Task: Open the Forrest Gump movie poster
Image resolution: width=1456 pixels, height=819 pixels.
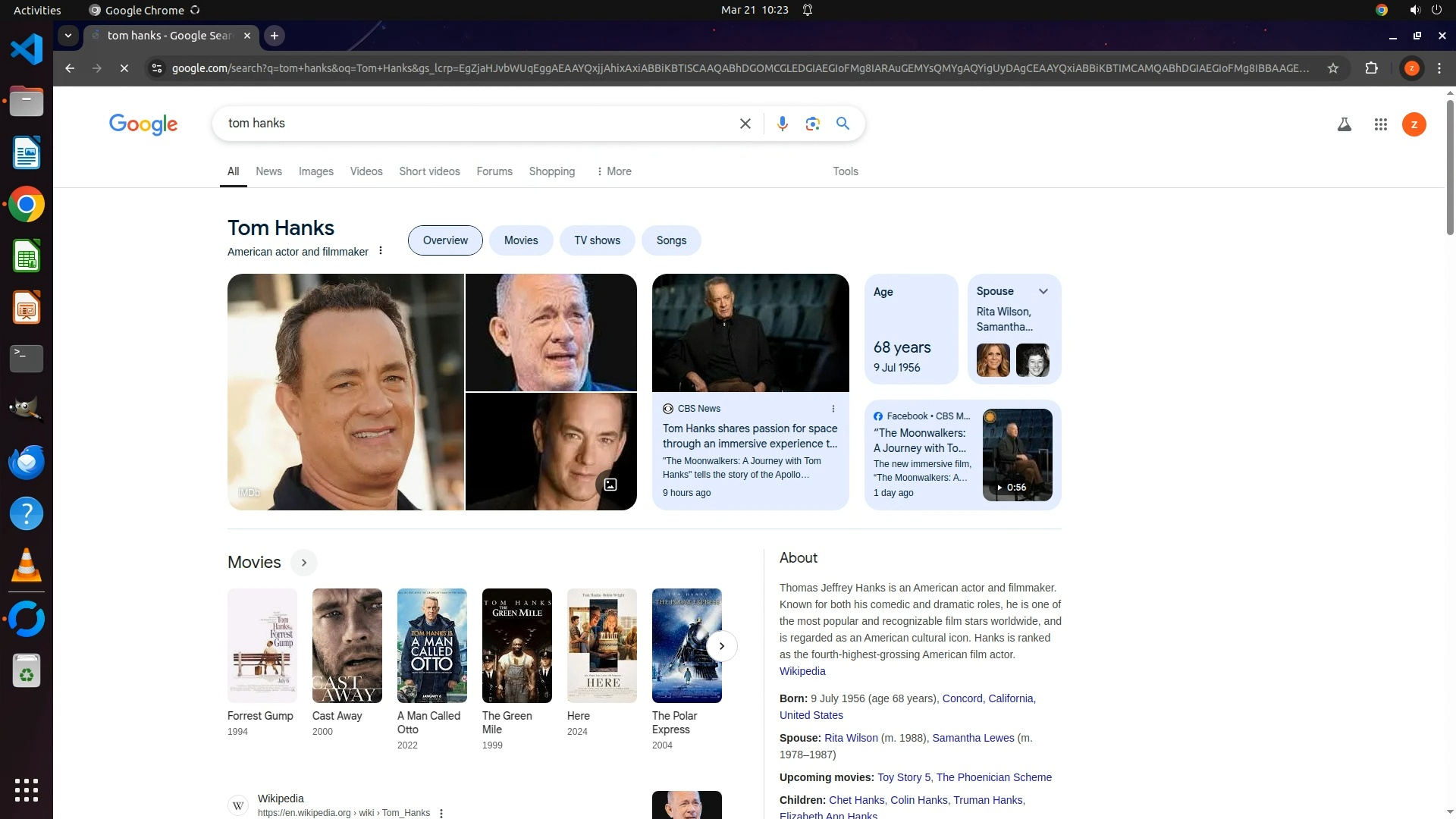Action: tap(262, 645)
